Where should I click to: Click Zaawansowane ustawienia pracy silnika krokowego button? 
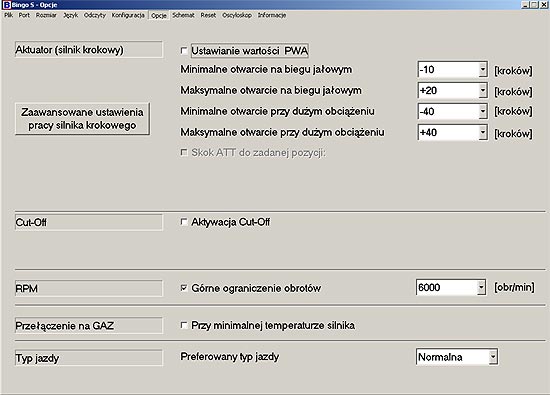82,119
